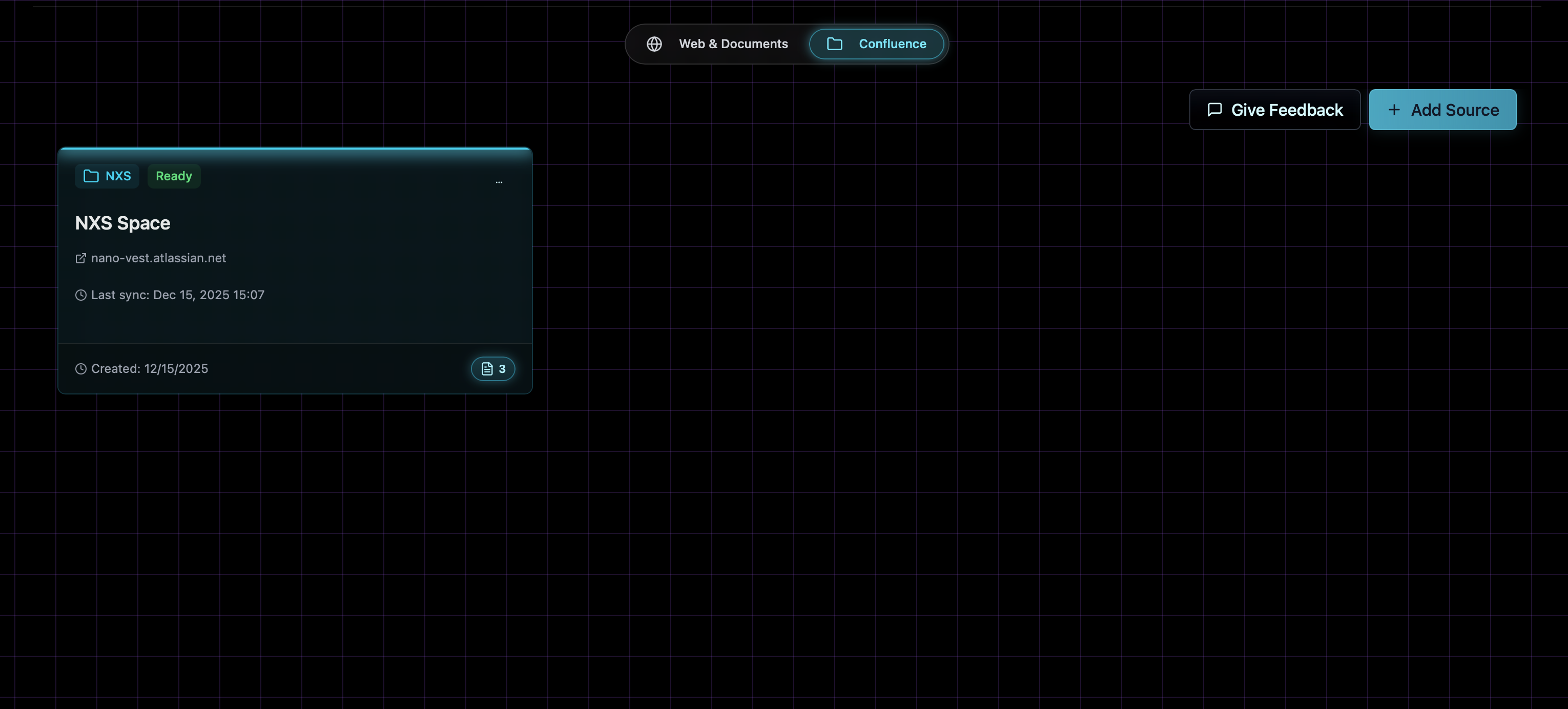Click the folder icon on the Confluence tab

click(x=835, y=44)
